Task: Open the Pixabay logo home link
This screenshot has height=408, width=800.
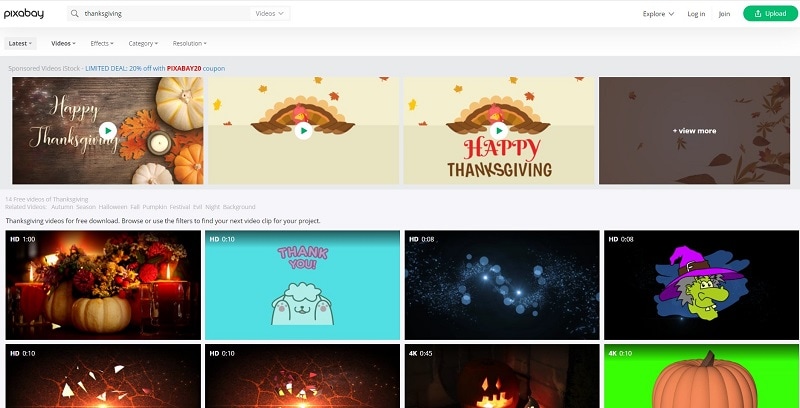Action: point(23,14)
